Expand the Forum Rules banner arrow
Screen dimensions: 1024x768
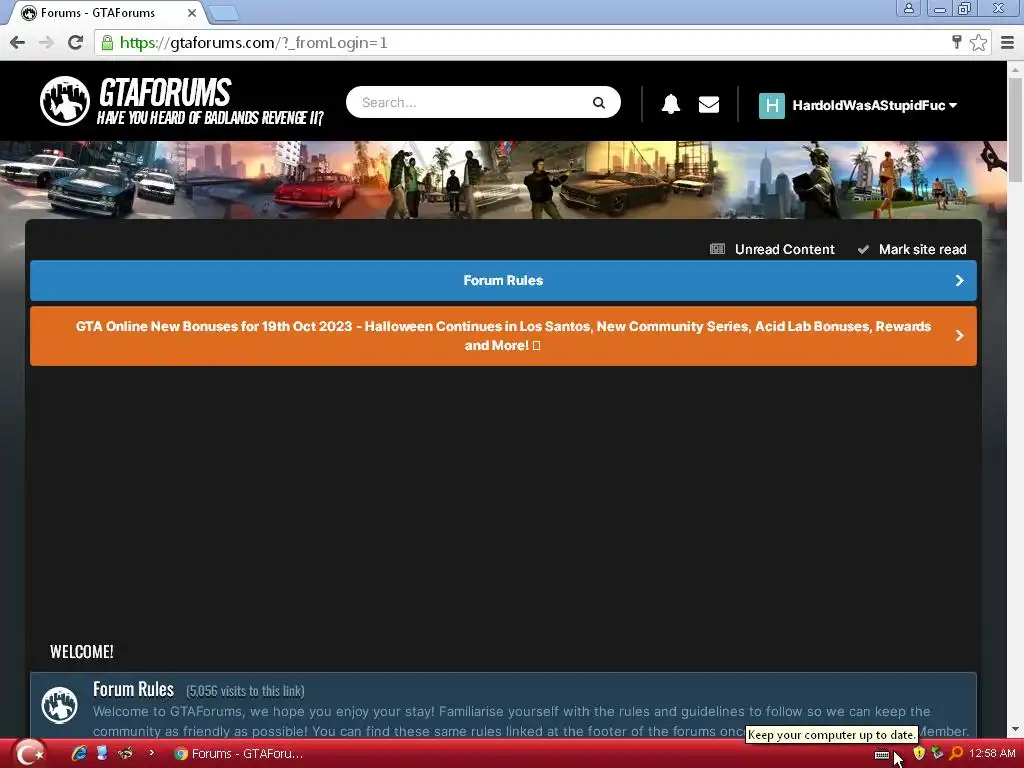tap(959, 280)
